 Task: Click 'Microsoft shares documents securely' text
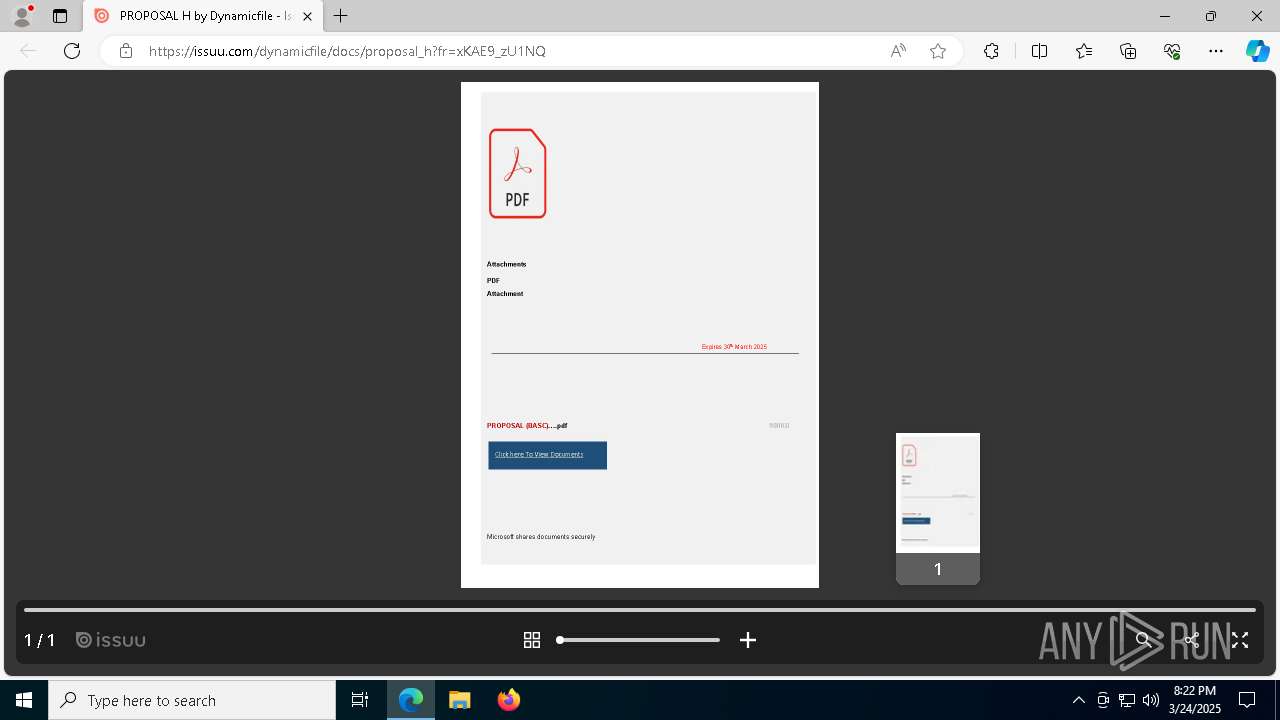(541, 537)
